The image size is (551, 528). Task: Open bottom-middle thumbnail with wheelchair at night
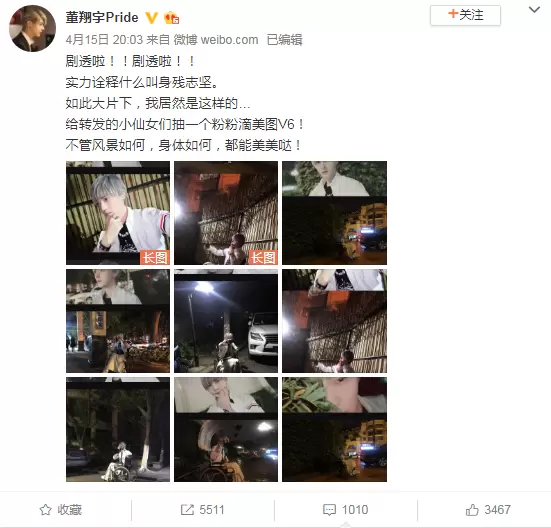point(226,429)
